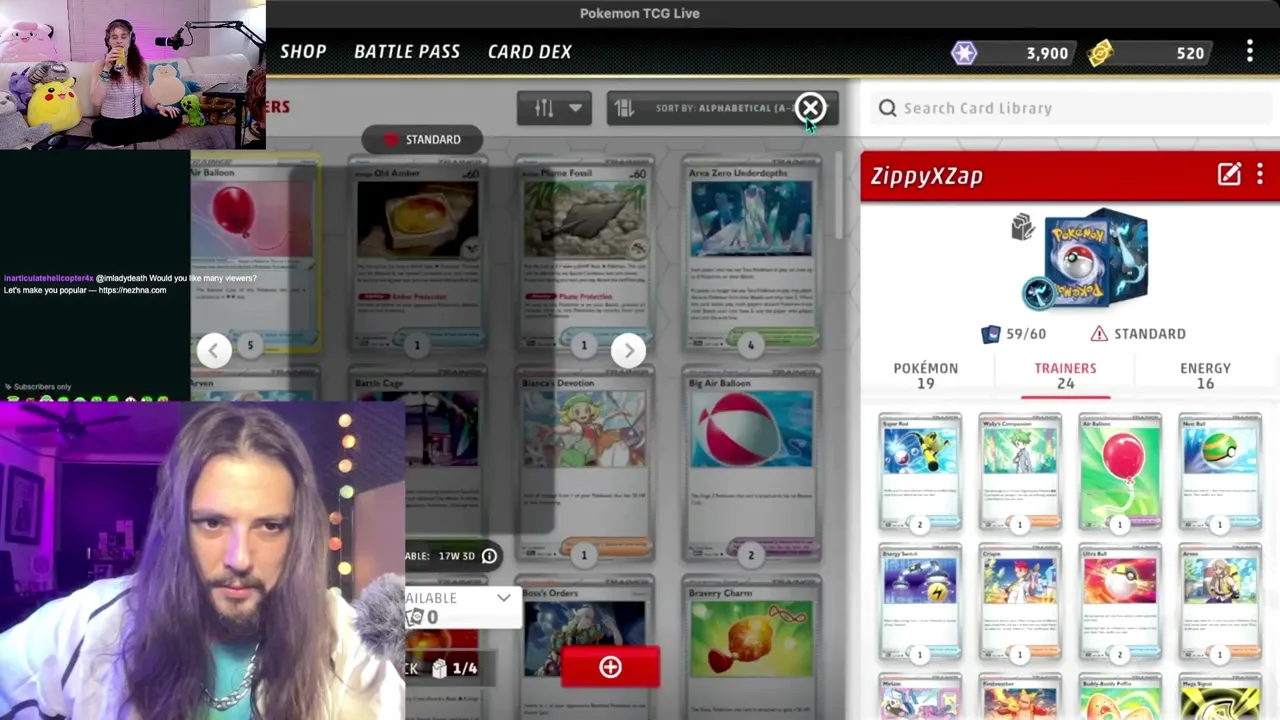Select the Pokémon deck box image
This screenshot has height=720, width=1280.
pyautogui.click(x=1097, y=256)
